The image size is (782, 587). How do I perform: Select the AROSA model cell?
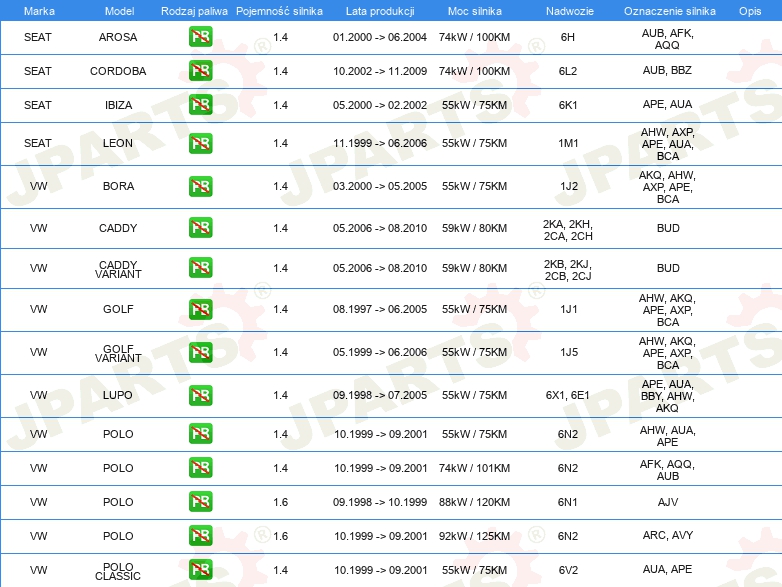click(118, 37)
